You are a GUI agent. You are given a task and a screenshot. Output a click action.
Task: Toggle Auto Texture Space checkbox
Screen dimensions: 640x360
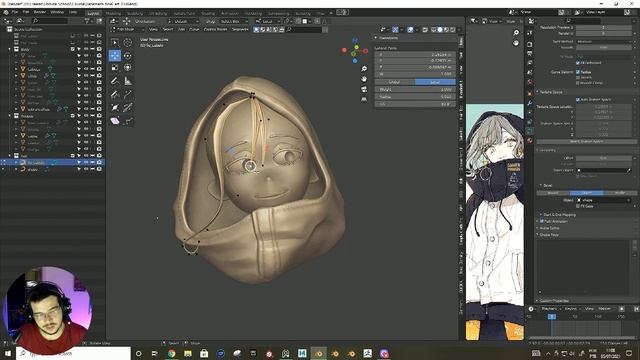coord(578,100)
